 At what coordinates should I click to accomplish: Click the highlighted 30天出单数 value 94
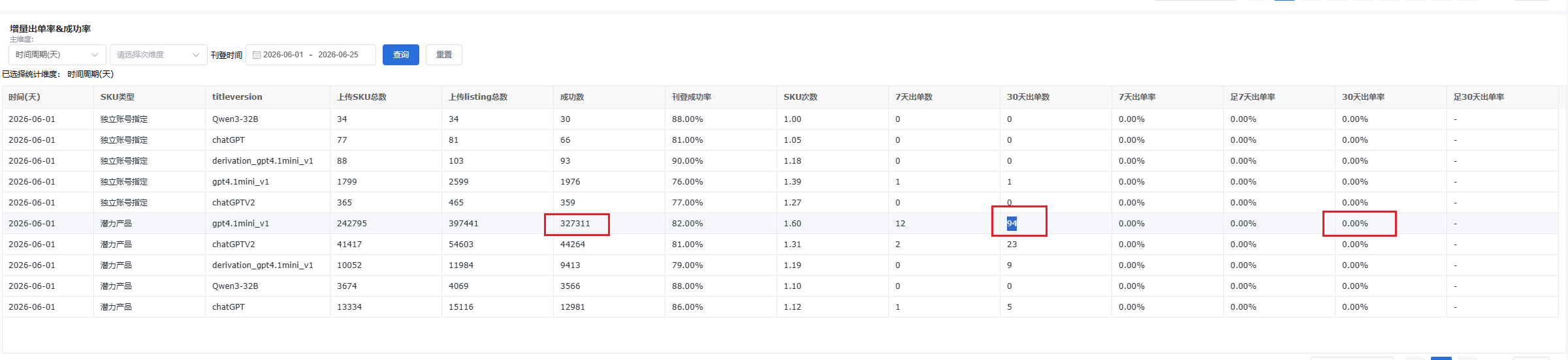tap(1012, 224)
